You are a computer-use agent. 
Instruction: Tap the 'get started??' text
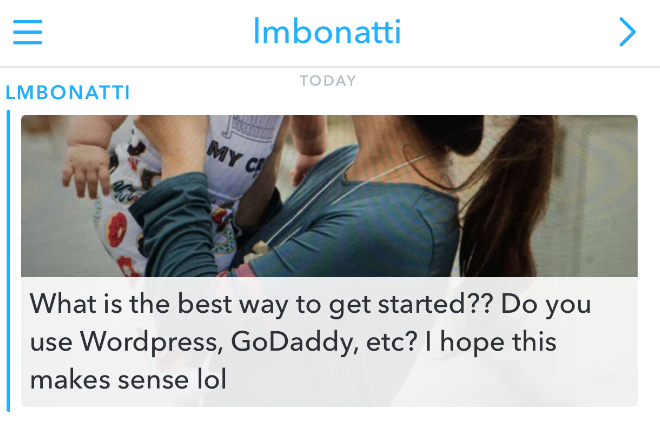410,304
